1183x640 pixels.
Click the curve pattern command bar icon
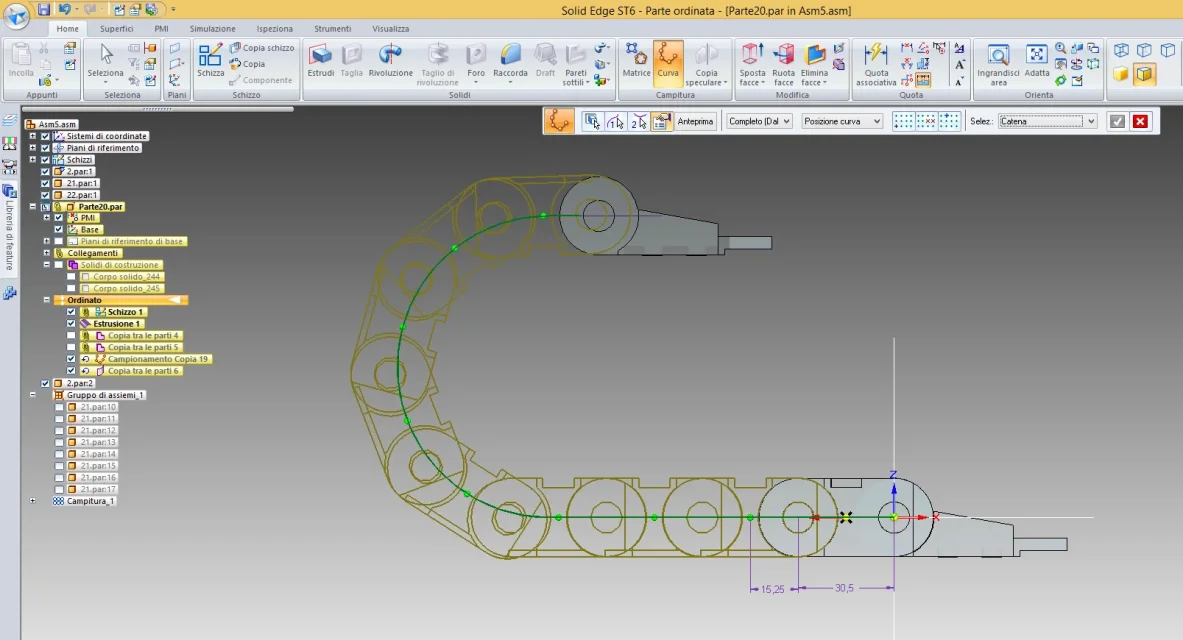(559, 121)
